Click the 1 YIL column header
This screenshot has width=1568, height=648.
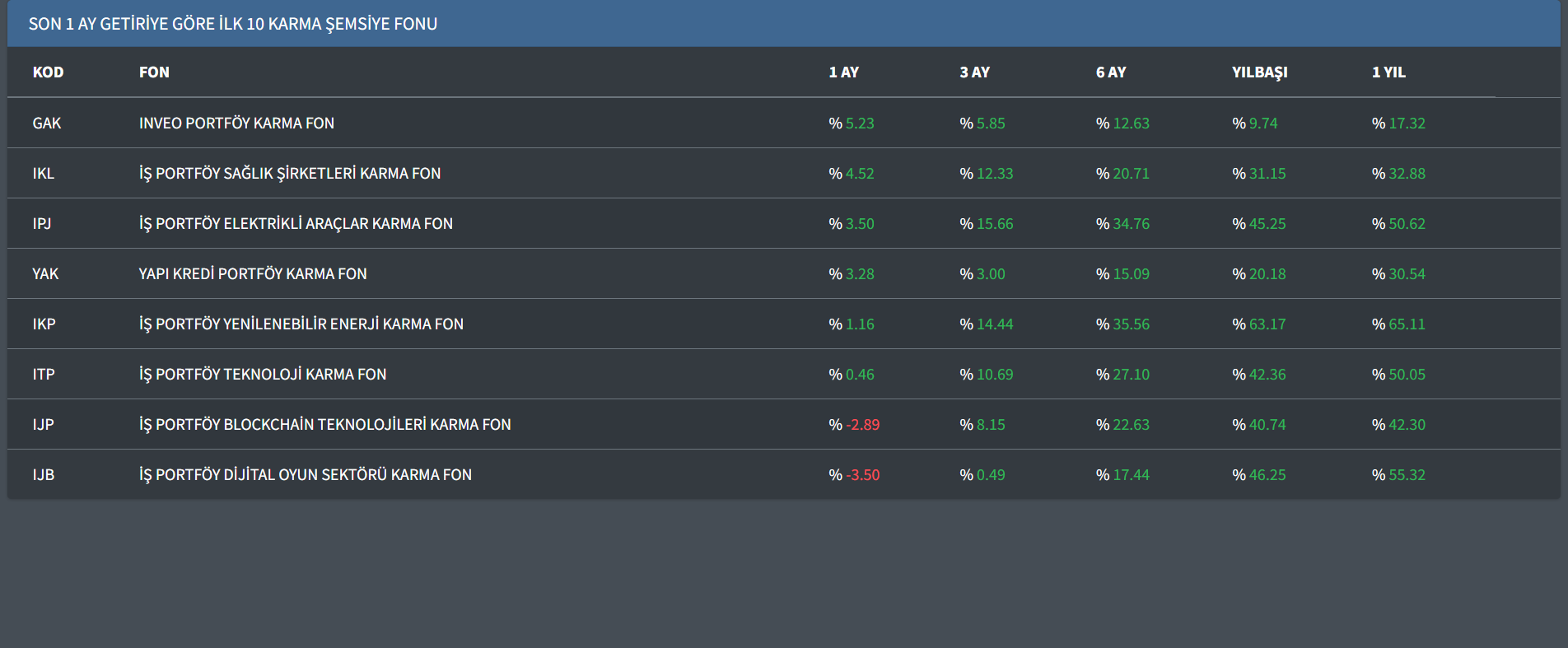click(x=1388, y=72)
